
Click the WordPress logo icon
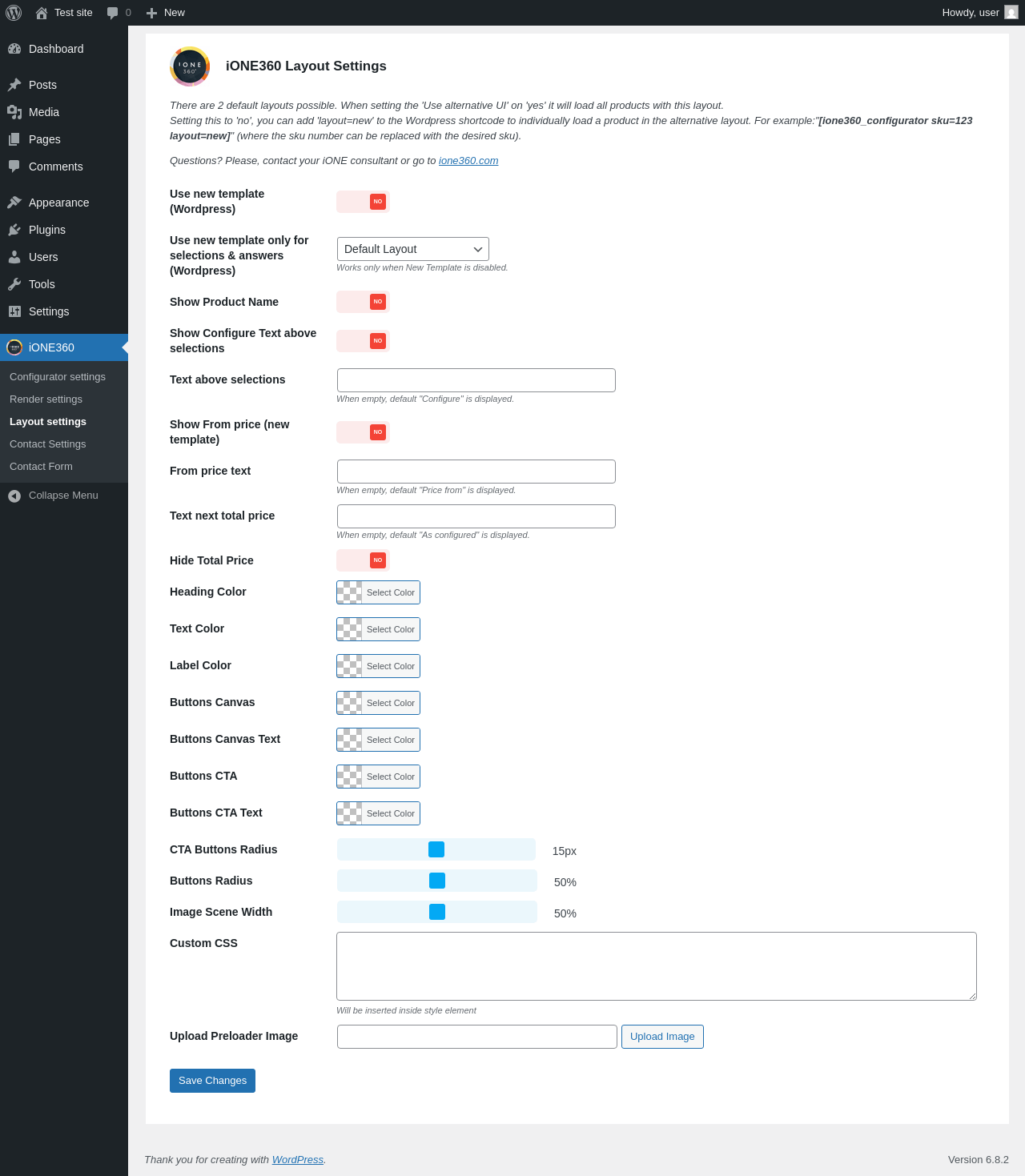click(14, 13)
